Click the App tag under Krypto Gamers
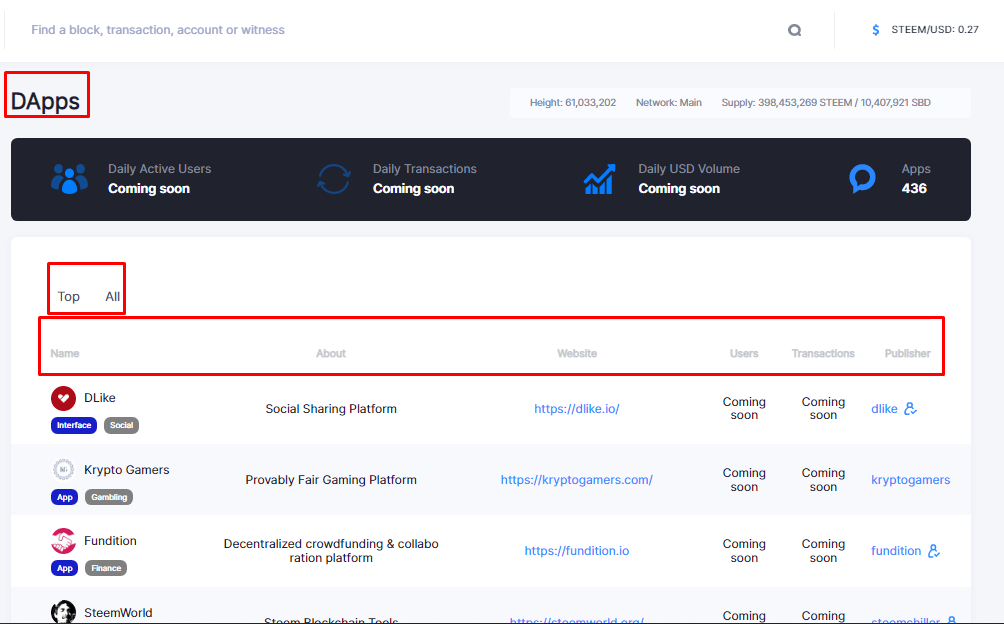Viewport: 1004px width, 624px height. point(65,497)
